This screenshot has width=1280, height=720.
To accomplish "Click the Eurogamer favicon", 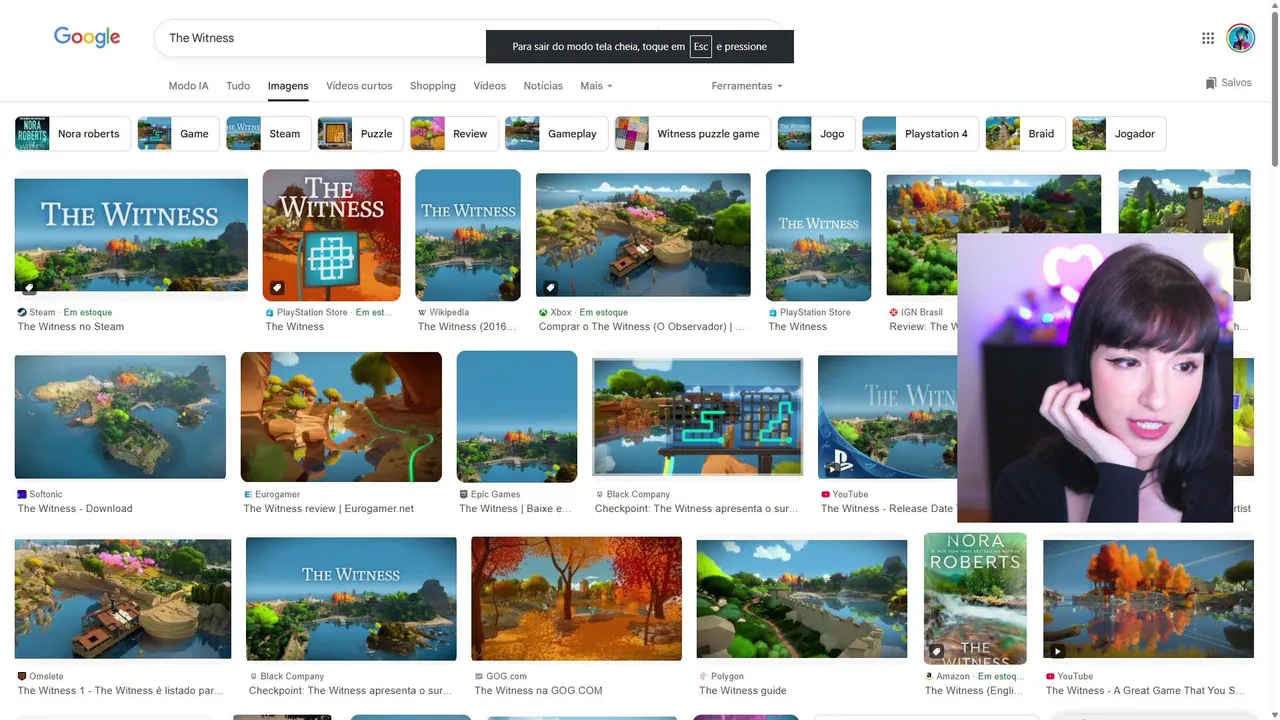I will click(248, 494).
